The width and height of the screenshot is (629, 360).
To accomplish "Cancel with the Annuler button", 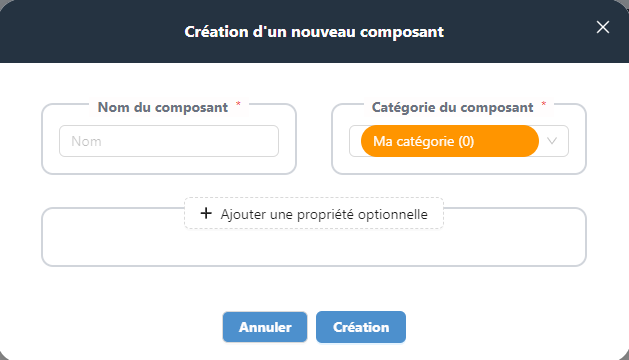I will coord(265,327).
